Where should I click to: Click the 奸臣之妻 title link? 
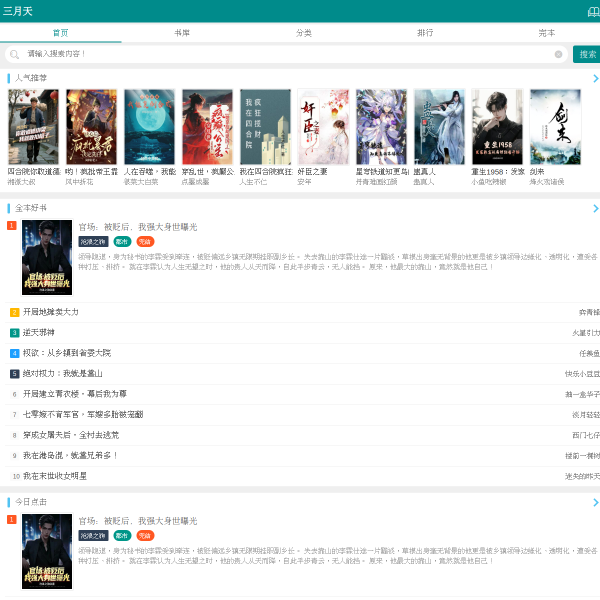(313, 171)
